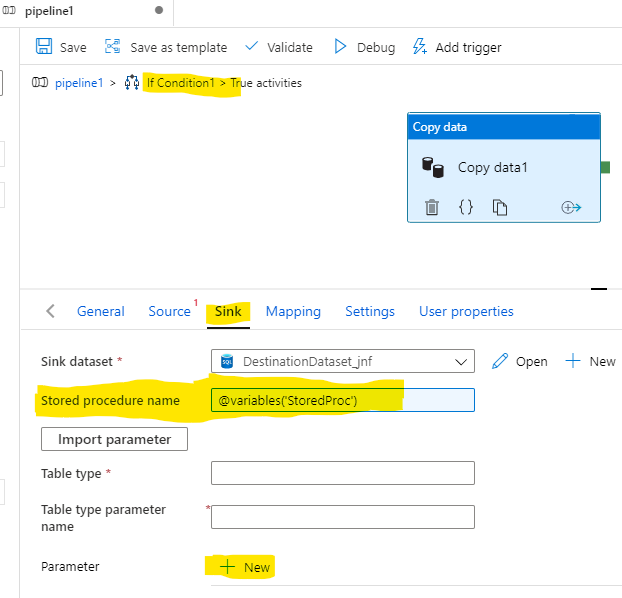Click the Save disk icon
The image size is (622, 598).
[x=44, y=46]
